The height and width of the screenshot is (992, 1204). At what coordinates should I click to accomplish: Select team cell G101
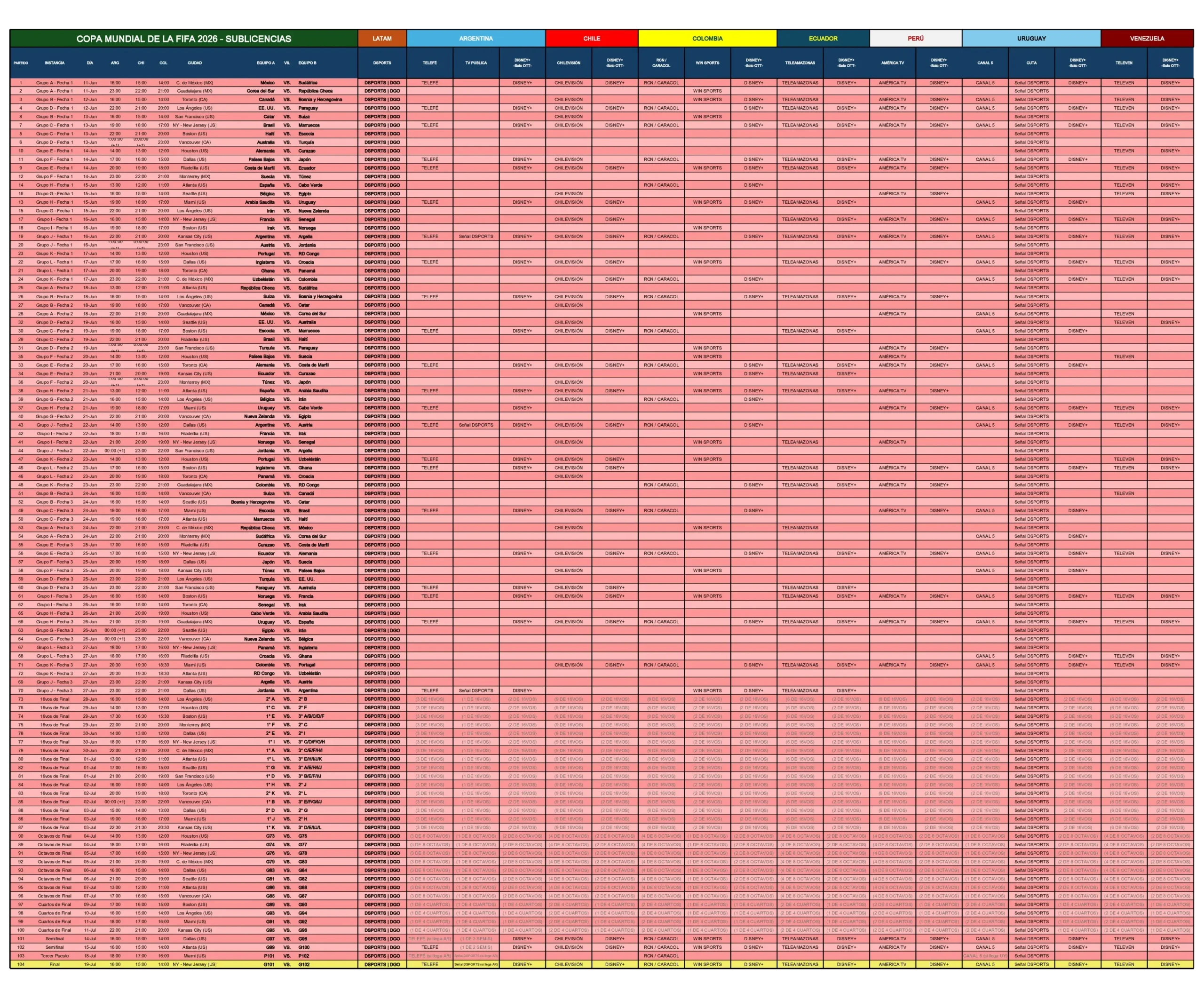click(x=269, y=964)
